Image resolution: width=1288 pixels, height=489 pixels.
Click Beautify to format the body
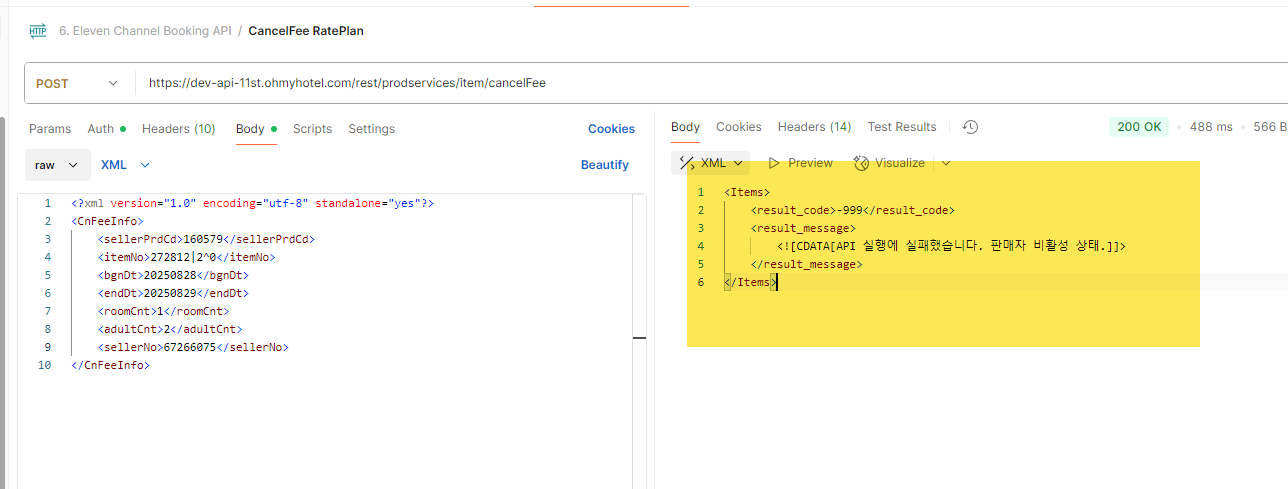coord(604,165)
